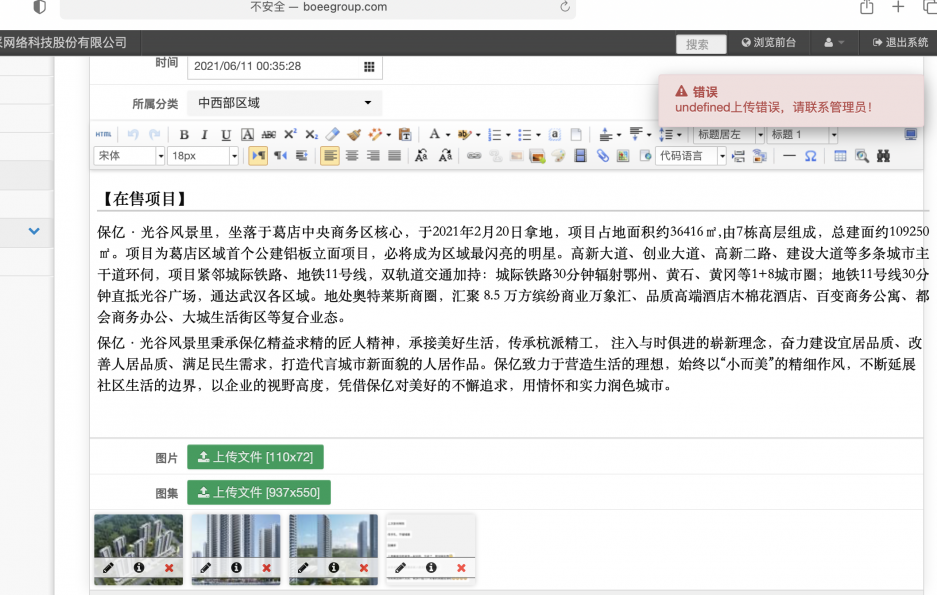
Task: Delete the first gallery image
Action: (x=169, y=568)
